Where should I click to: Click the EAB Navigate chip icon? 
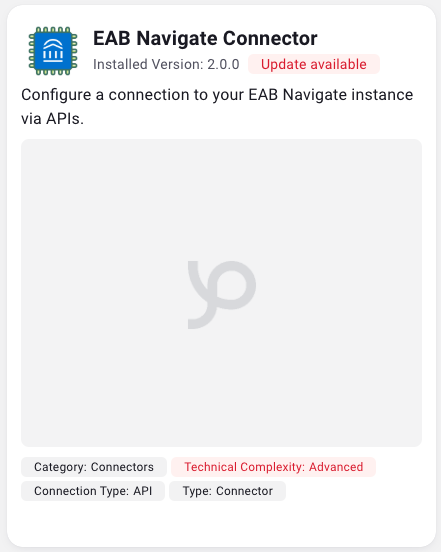point(53,51)
